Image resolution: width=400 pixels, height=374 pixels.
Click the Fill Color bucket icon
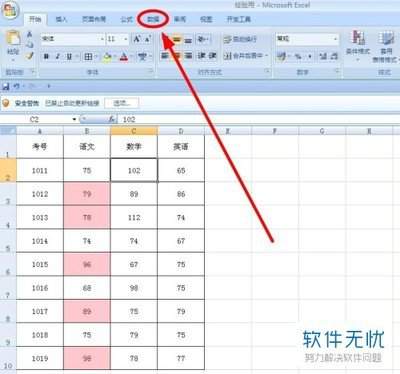pos(107,57)
